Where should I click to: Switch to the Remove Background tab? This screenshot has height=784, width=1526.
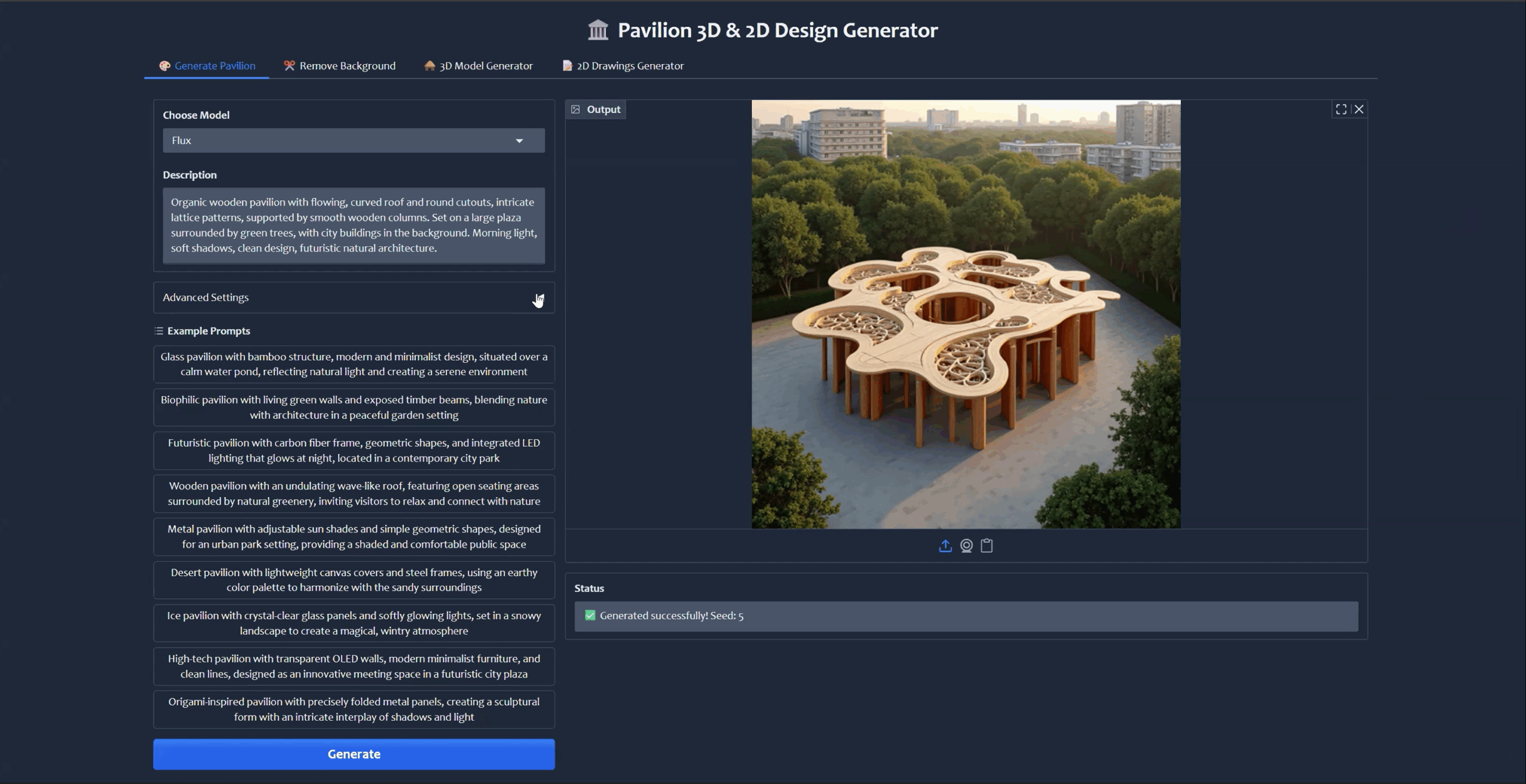(x=339, y=66)
